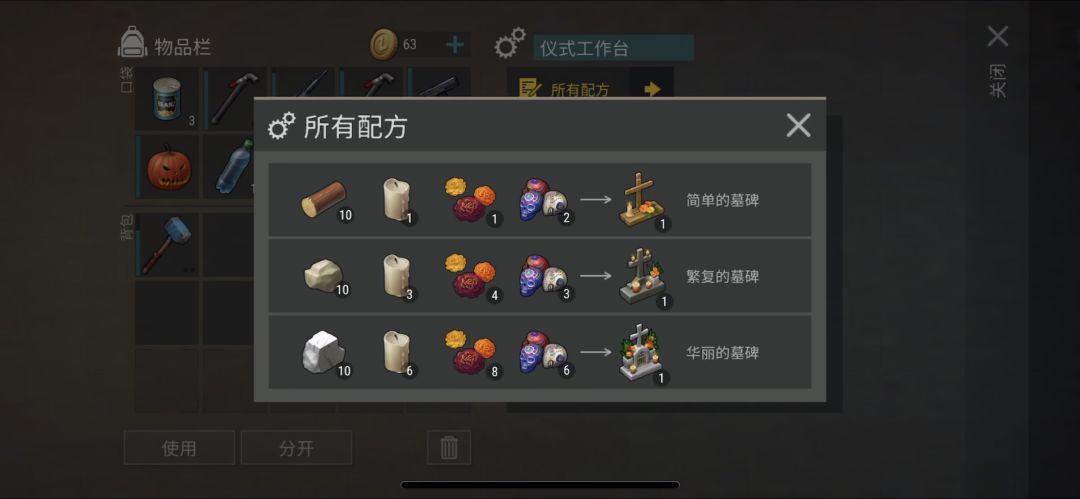Pick the blue sledgehammer in backpack
Screen dimensions: 1080x499
[166, 243]
